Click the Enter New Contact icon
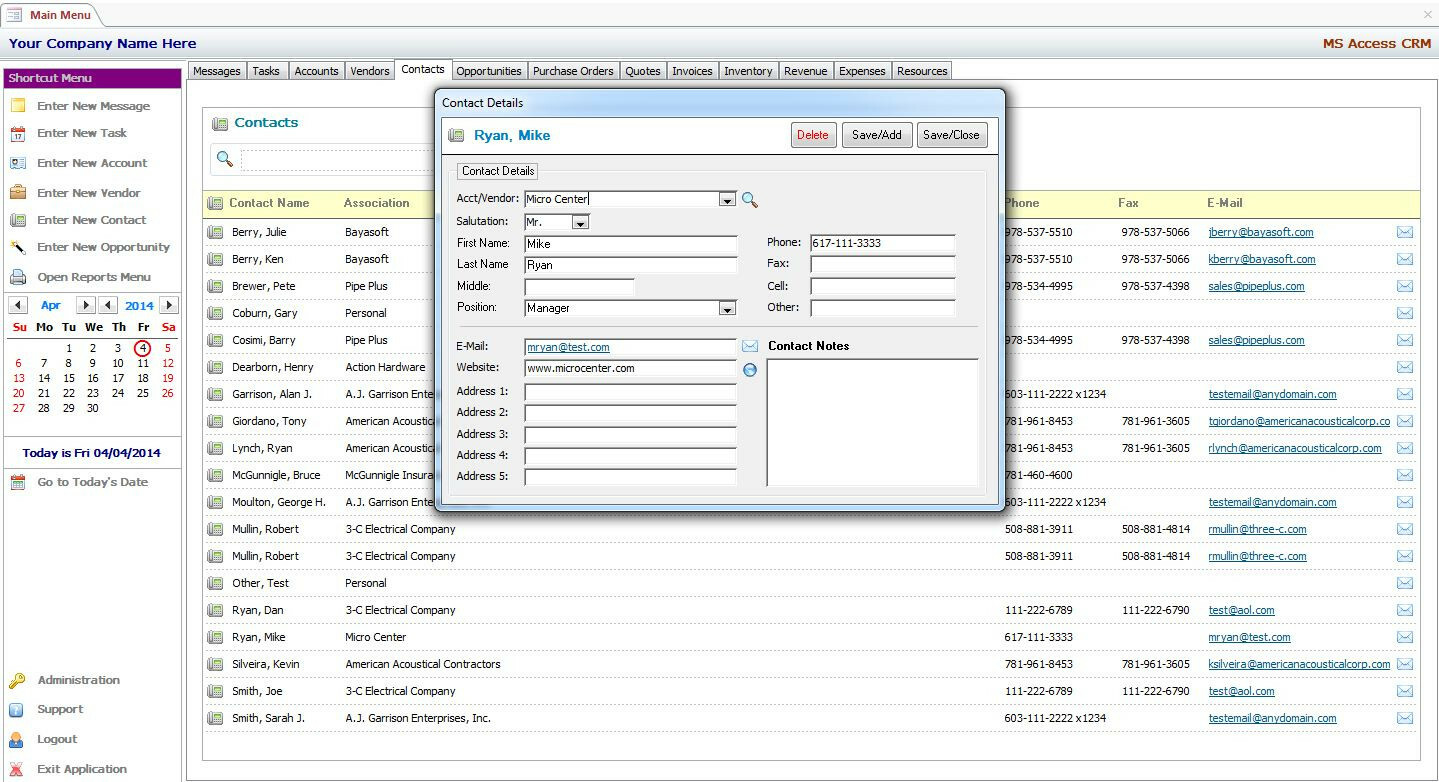Viewport: 1439px width, 782px height. point(18,220)
